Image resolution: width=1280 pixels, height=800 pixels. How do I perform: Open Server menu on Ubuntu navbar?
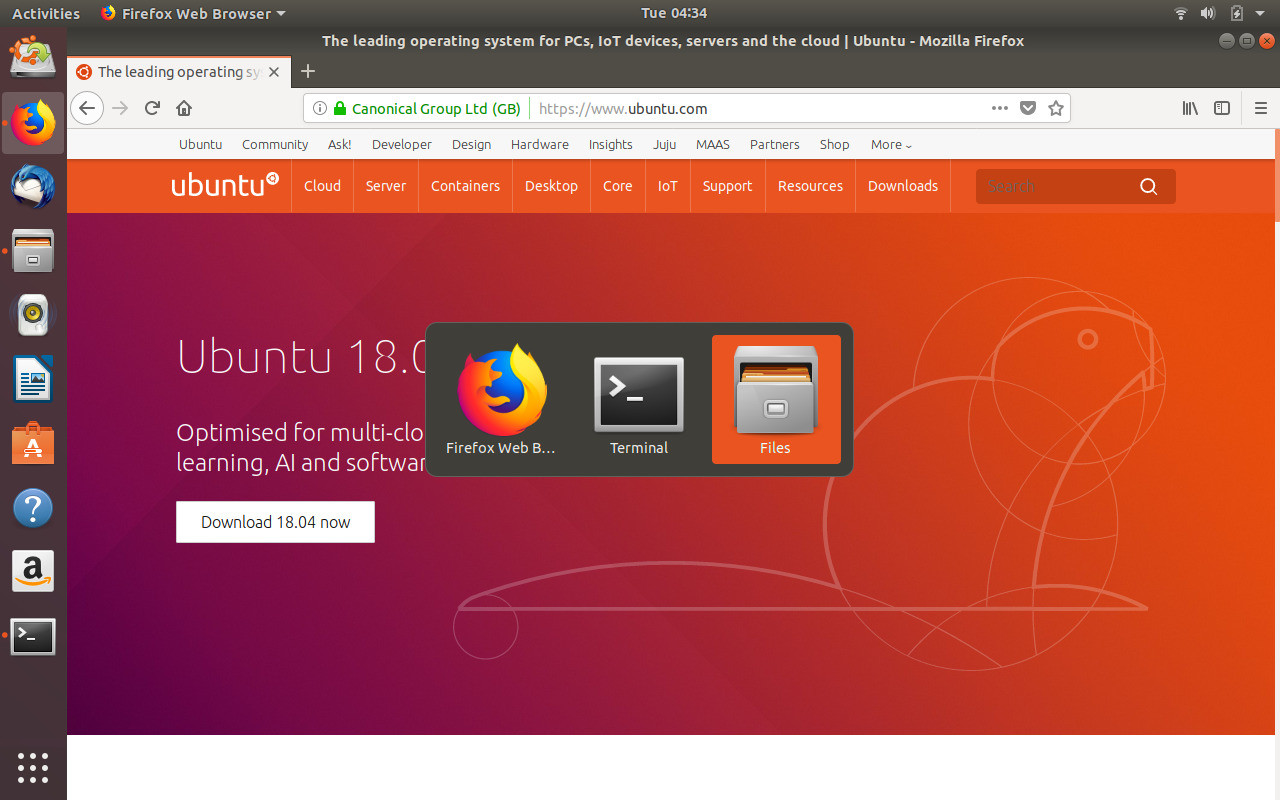(386, 186)
